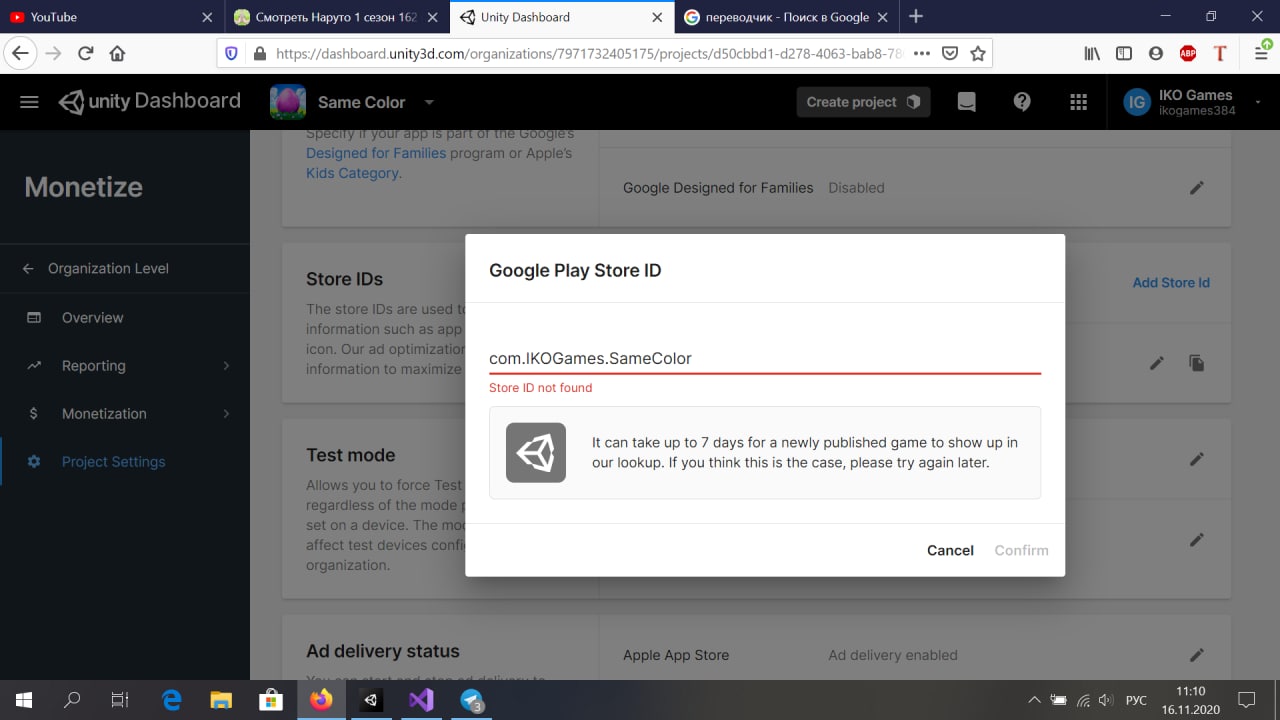Copy the Store ID with copy icon
Screen dimensions: 1280x720
coord(1197,363)
